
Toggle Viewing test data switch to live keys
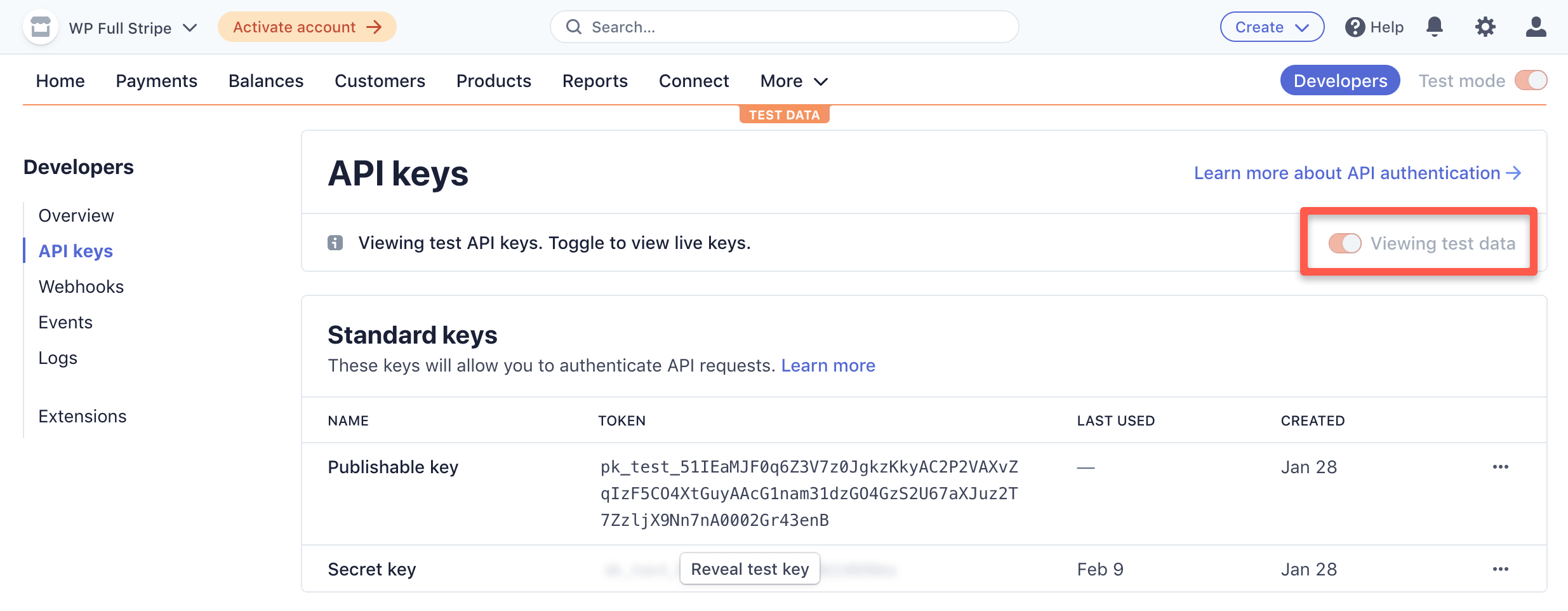click(1345, 243)
